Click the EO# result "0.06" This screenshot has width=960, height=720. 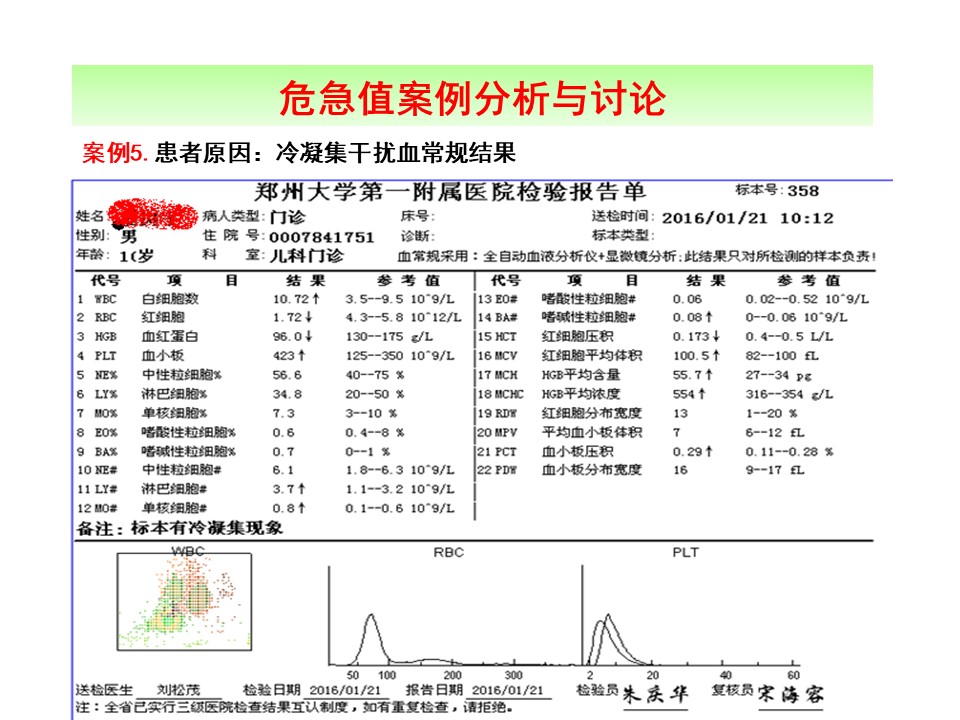coord(688,299)
